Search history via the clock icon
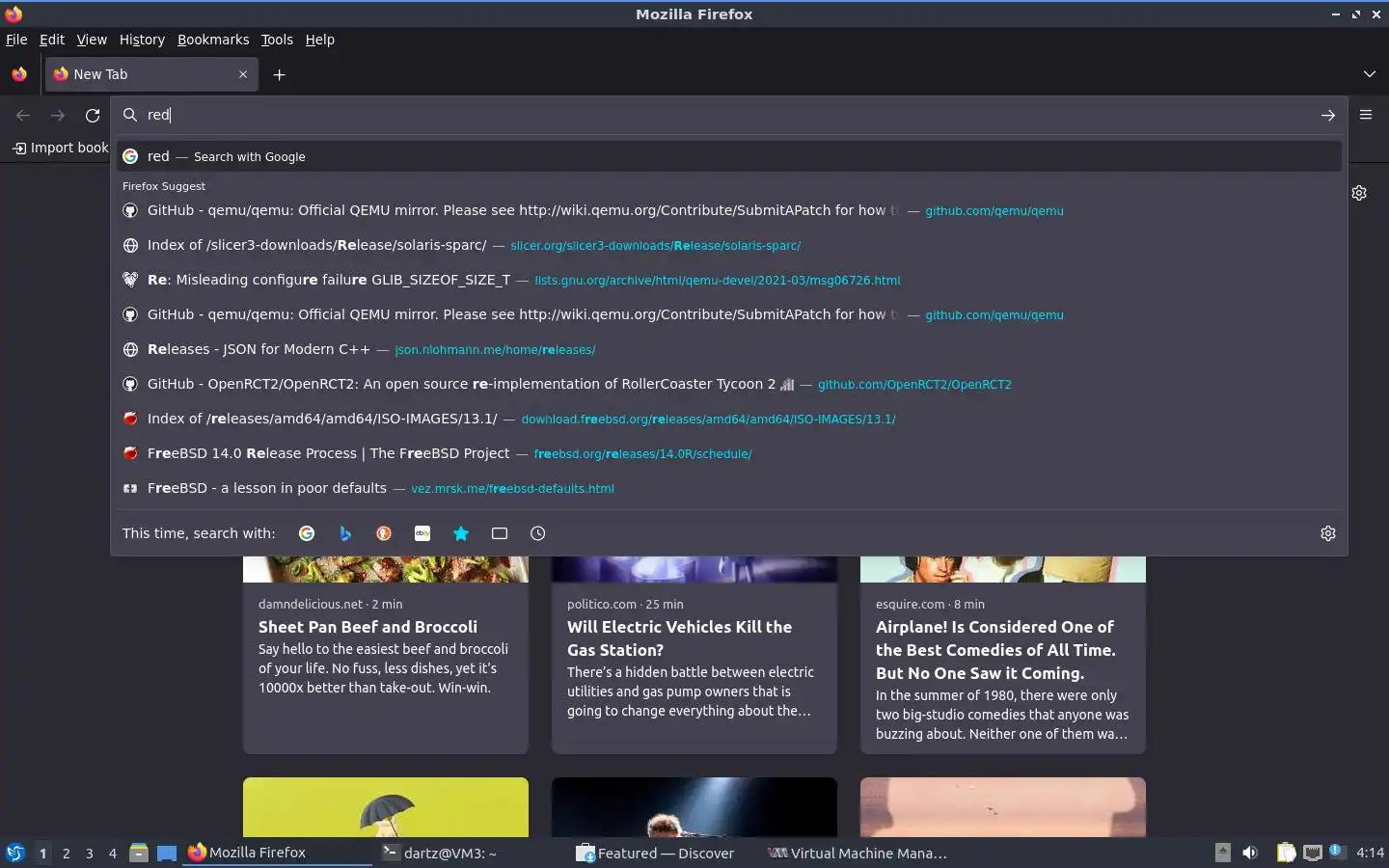Screen dimensions: 1389x868 (x=538, y=533)
